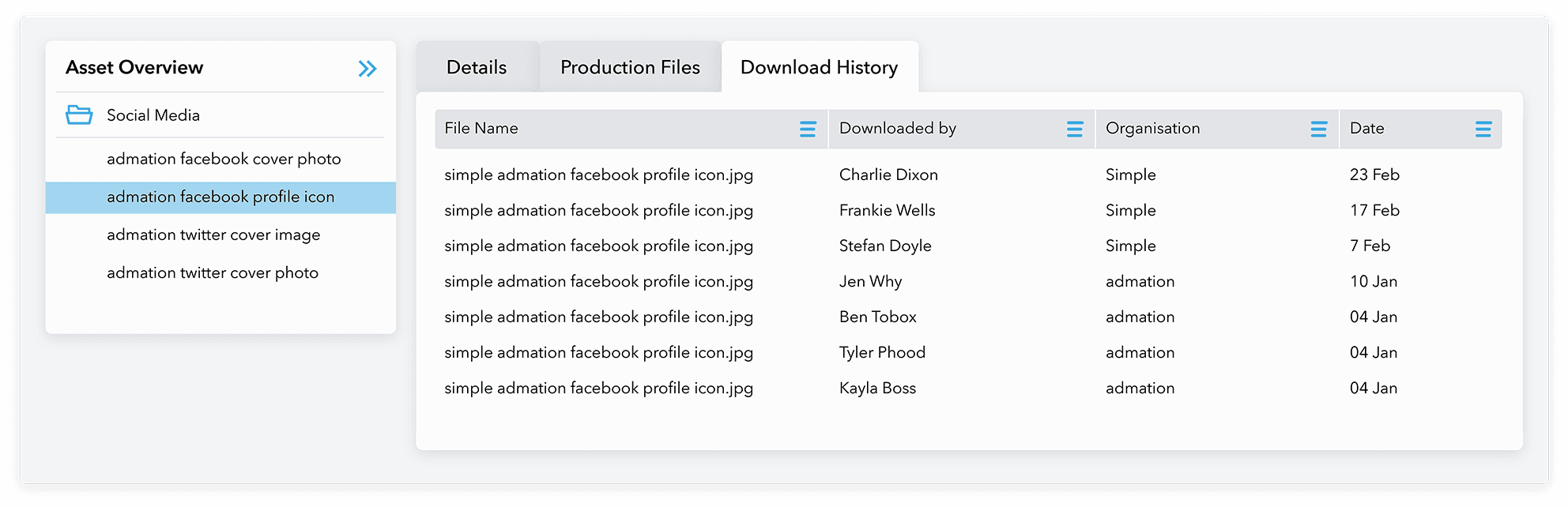Collapse the Asset Overview panel with double chevron
The width and height of the screenshot is (1568, 507).
pyautogui.click(x=367, y=69)
